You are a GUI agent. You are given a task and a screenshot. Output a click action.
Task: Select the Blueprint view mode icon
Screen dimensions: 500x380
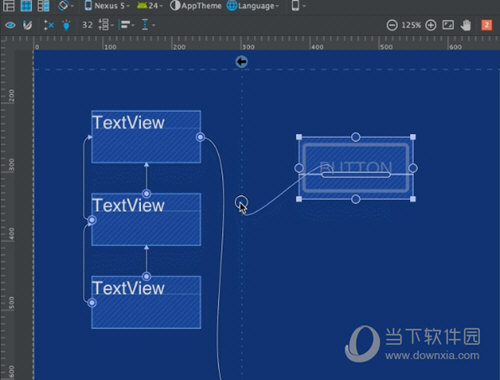pyautogui.click(x=26, y=5)
